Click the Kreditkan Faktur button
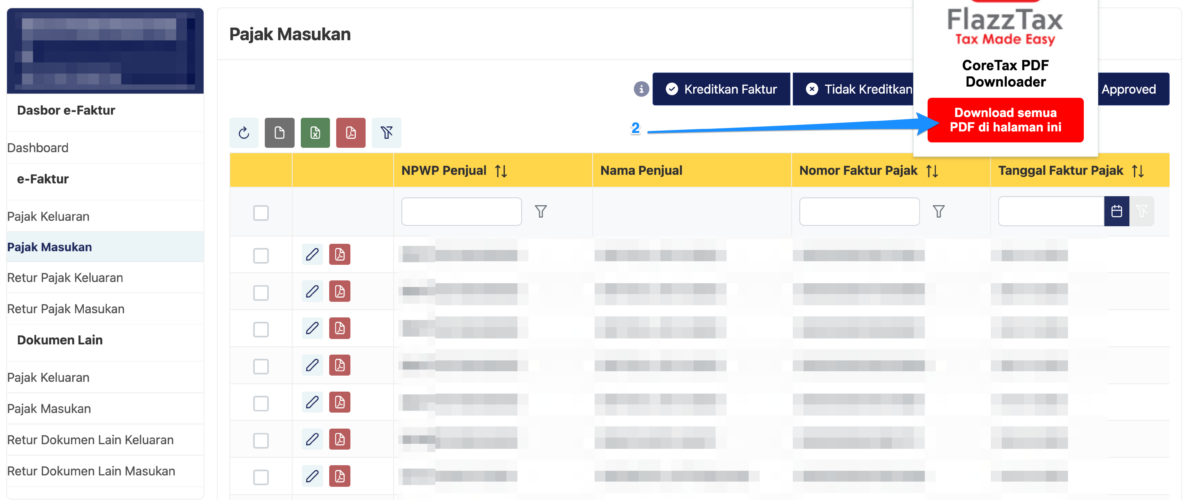 tap(721, 89)
